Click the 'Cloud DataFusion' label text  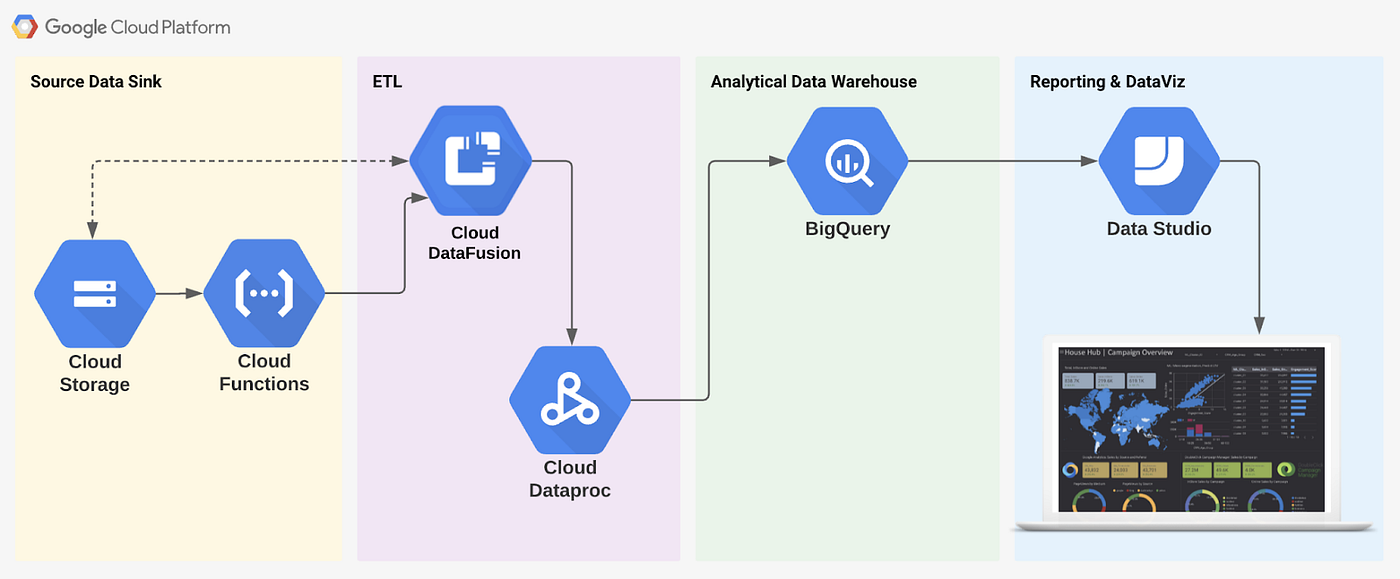point(474,243)
